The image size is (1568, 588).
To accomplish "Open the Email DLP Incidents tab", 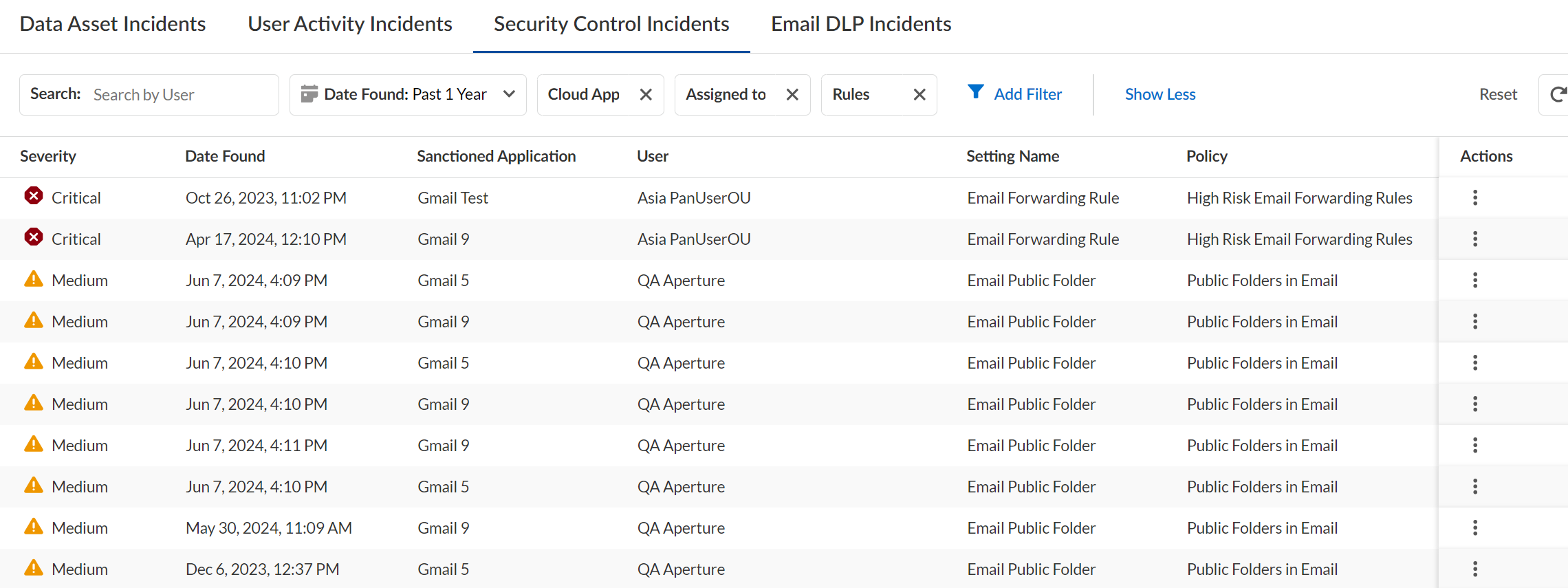I will [861, 25].
